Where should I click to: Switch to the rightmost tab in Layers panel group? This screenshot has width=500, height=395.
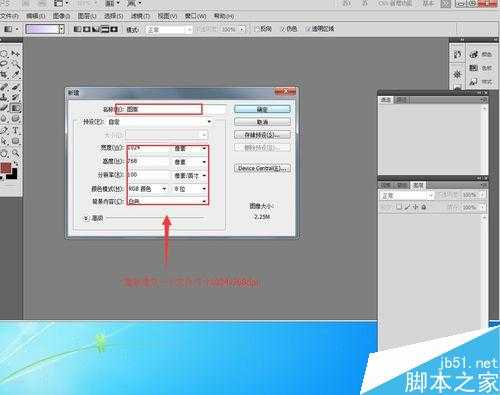(x=418, y=185)
